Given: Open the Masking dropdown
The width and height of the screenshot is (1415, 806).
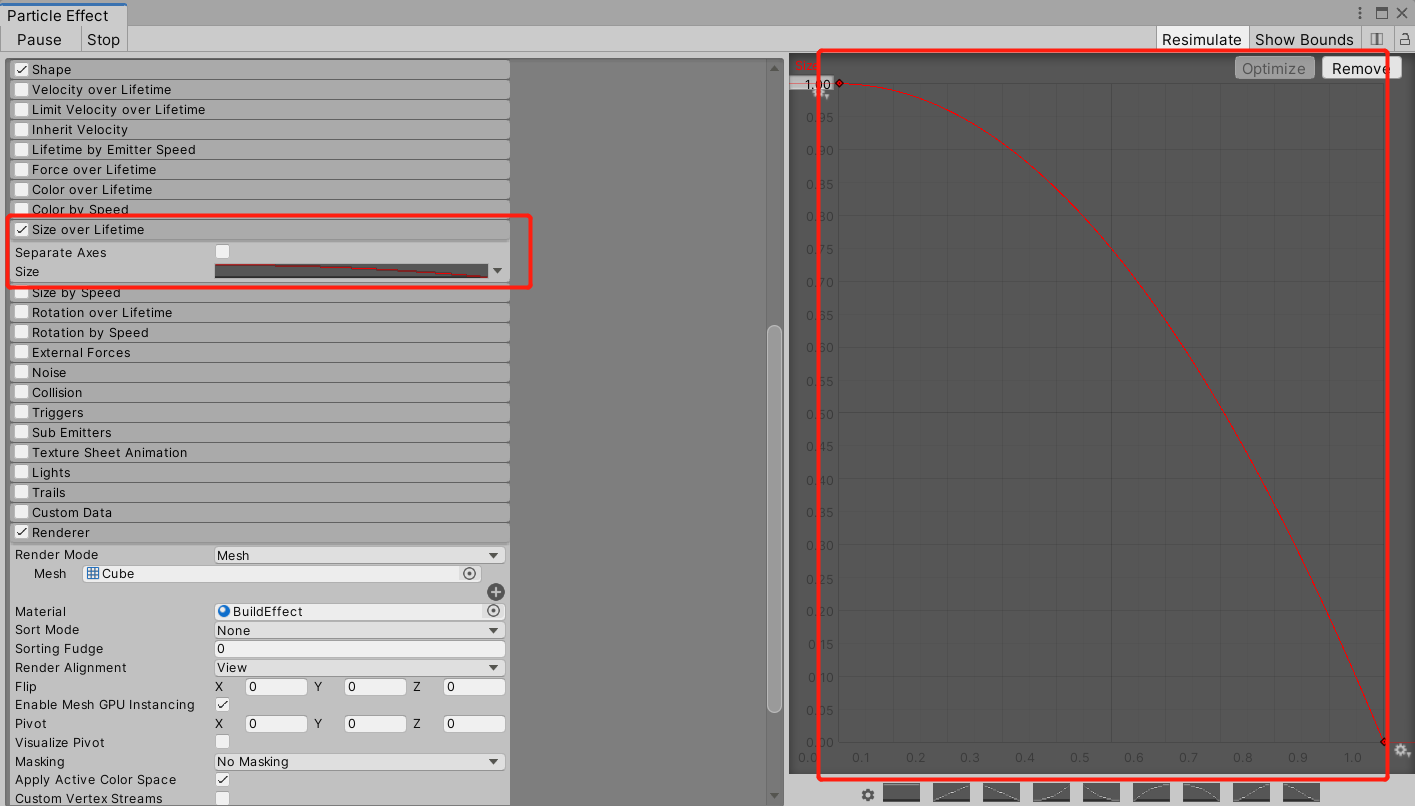Looking at the screenshot, I should 360,761.
